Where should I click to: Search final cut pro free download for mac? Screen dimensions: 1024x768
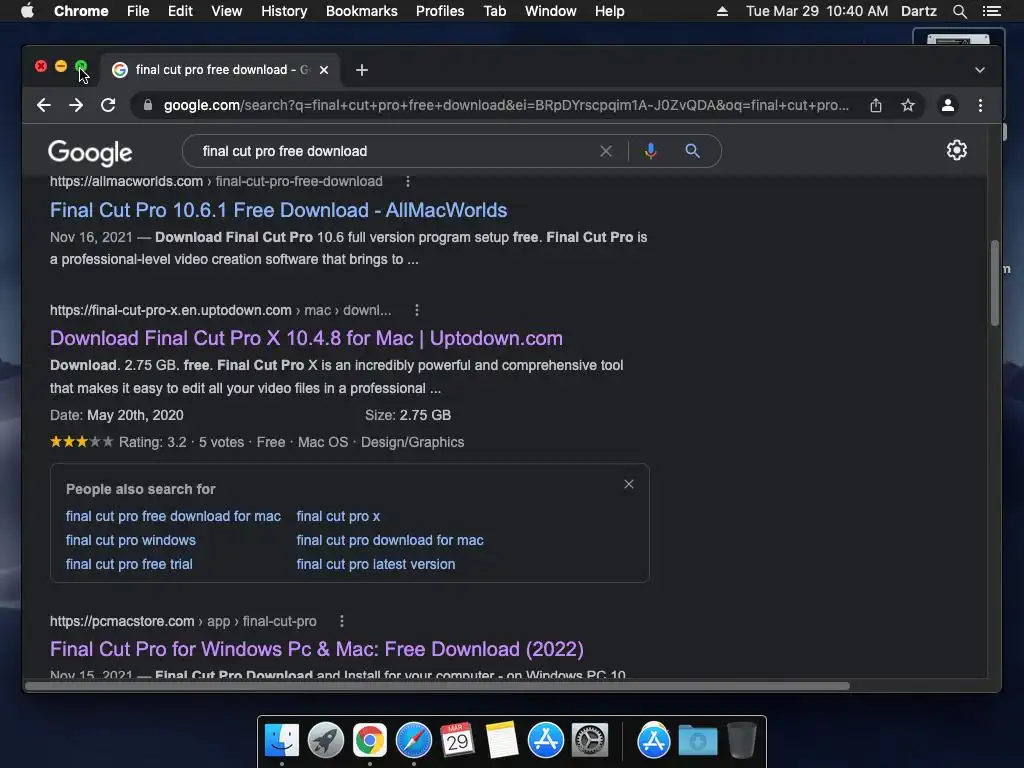[x=173, y=516]
